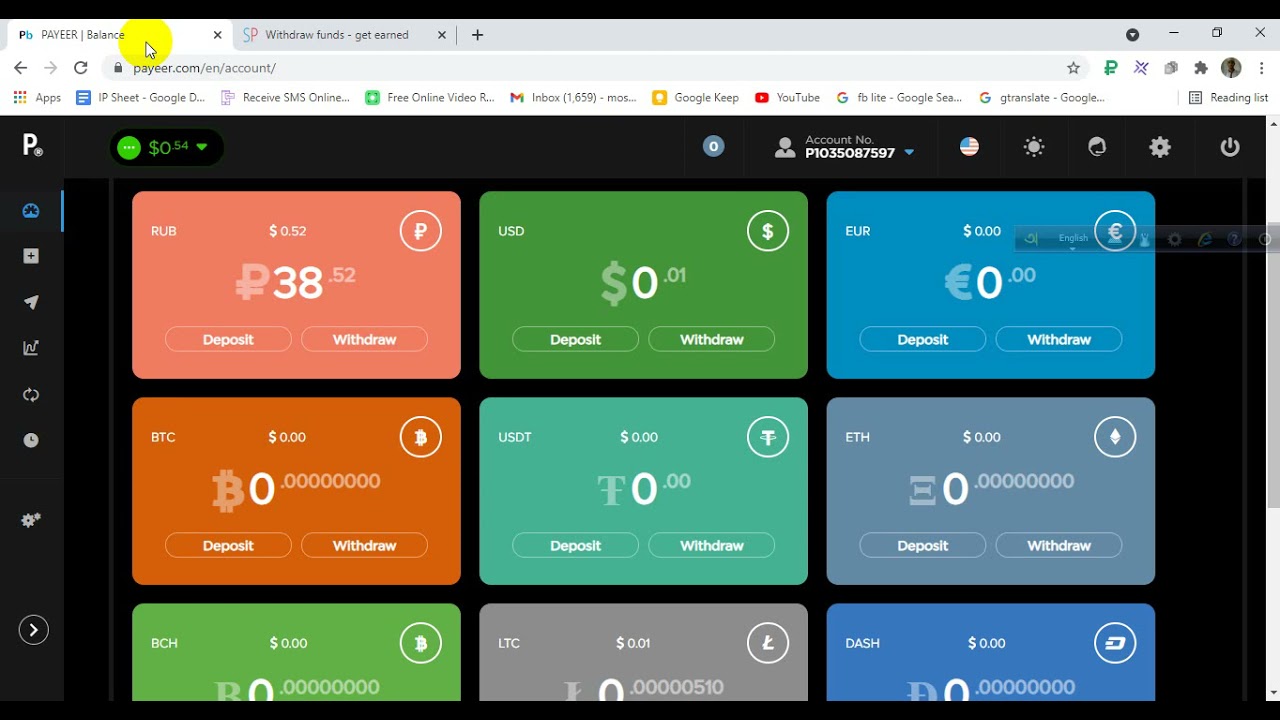Screen dimensions: 1280x720
Task: Switch to the PAYEER Balance tab
Action: [120, 35]
